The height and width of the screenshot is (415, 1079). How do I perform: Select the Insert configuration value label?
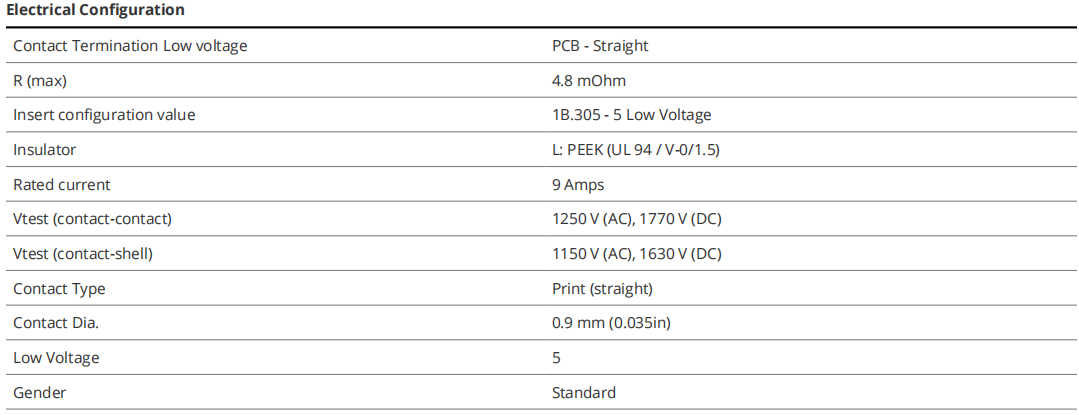(x=104, y=115)
